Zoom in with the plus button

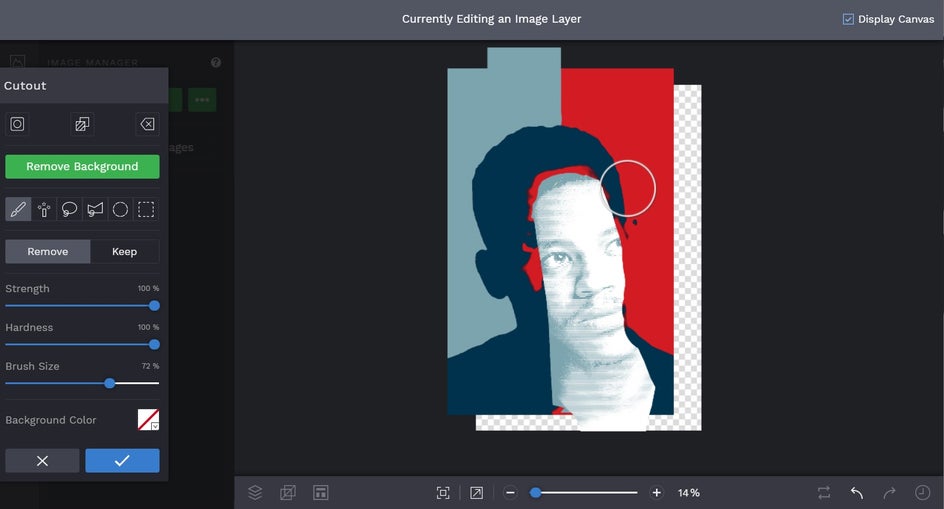(656, 493)
